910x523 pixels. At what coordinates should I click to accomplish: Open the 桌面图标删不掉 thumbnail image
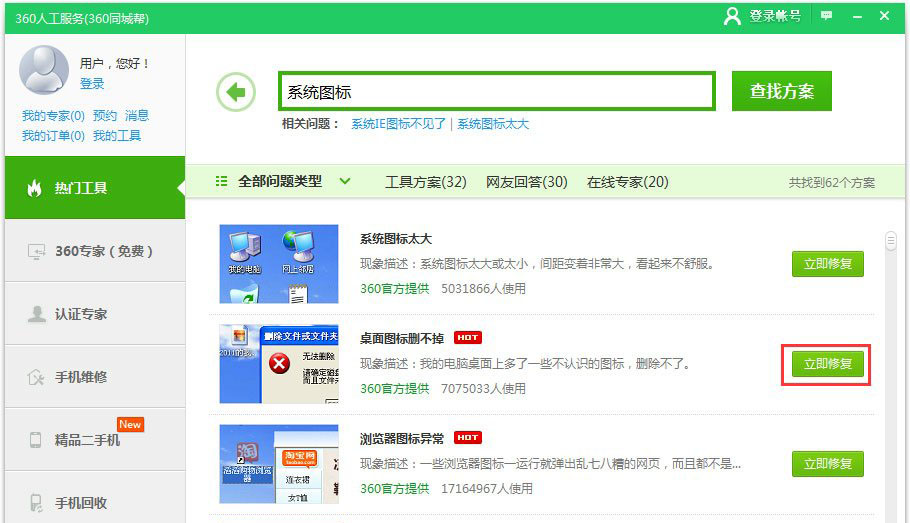tap(279, 364)
